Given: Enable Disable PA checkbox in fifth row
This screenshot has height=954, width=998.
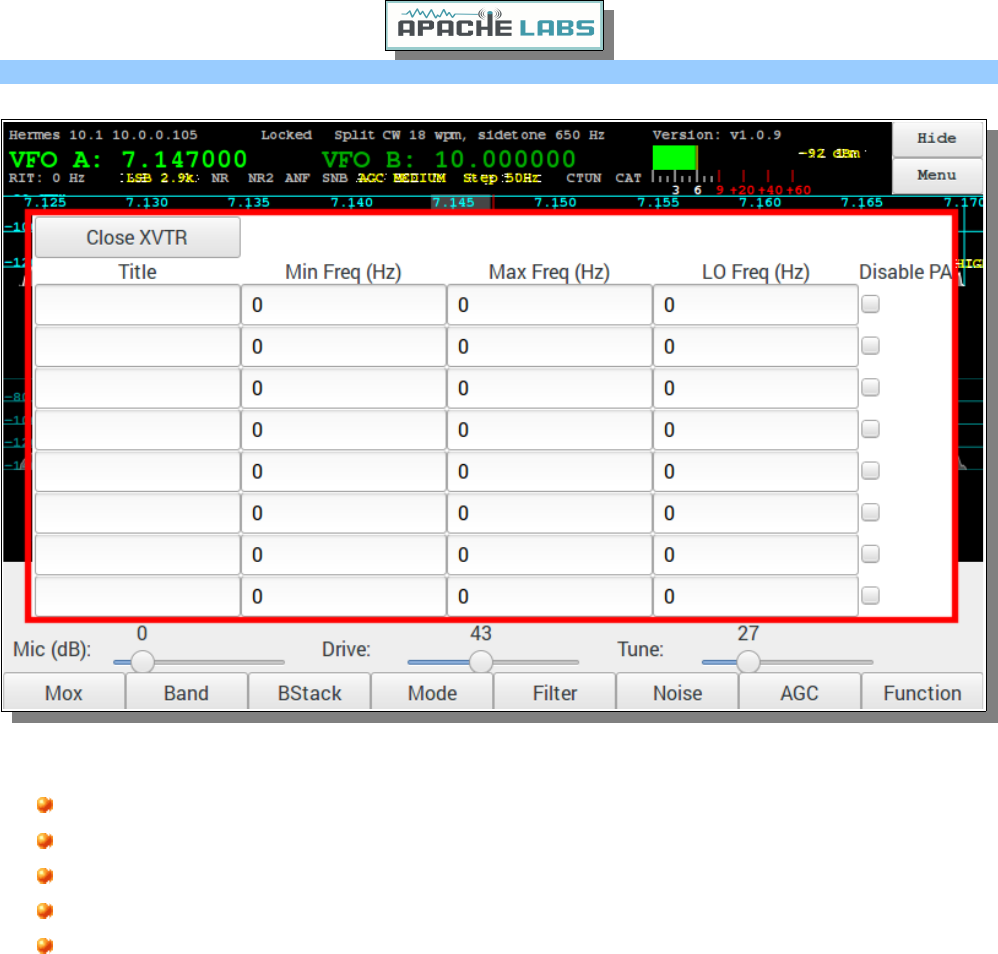Looking at the screenshot, I should (871, 471).
